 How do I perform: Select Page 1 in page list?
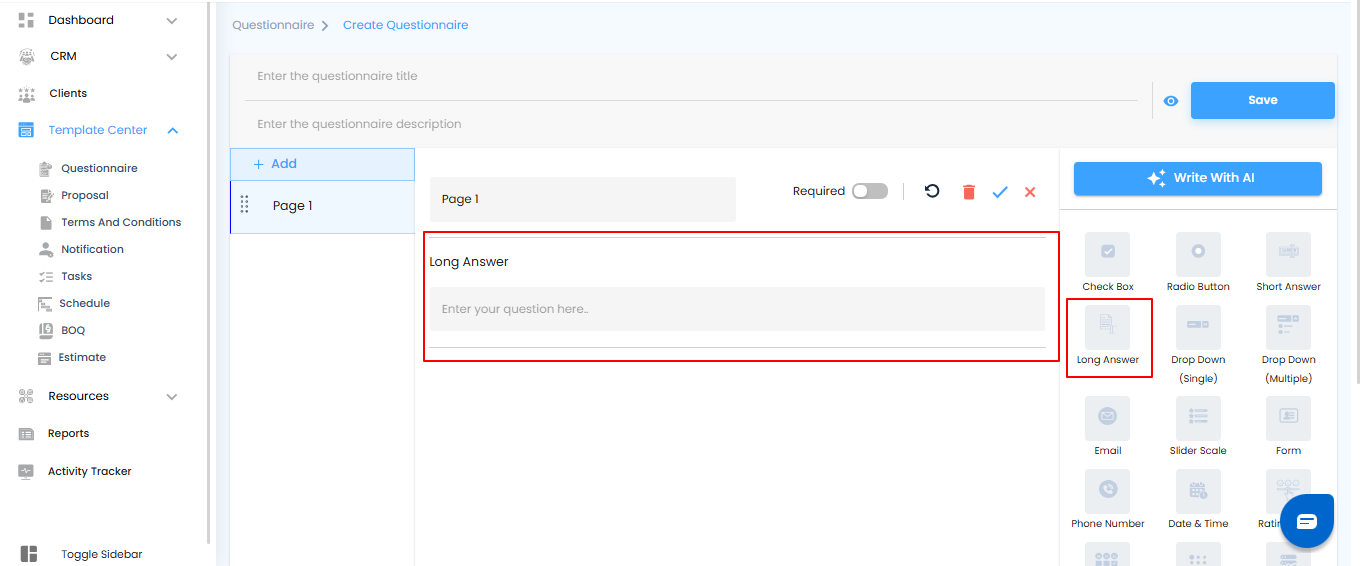[322, 207]
